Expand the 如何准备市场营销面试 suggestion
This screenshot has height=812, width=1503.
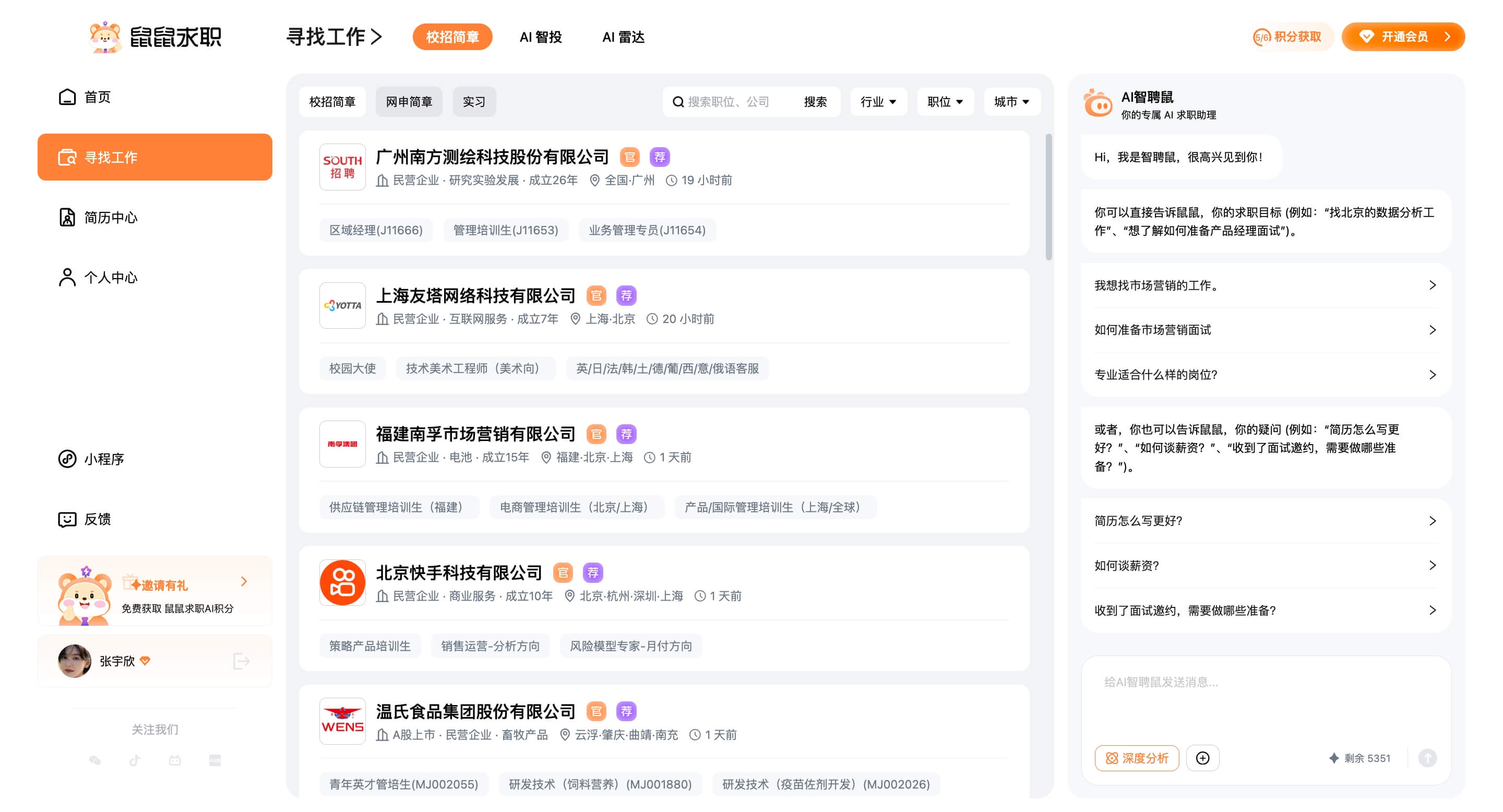1265,330
